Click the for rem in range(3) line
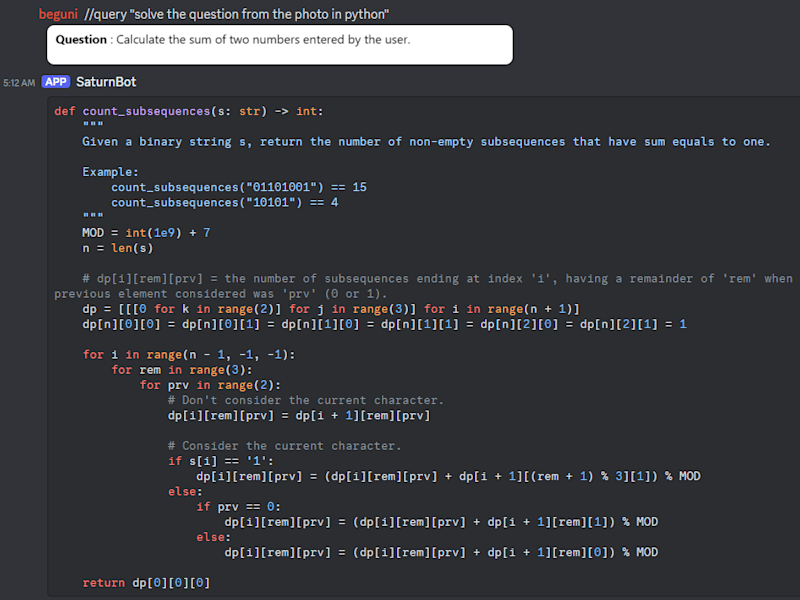This screenshot has height=600, width=800. click(182, 370)
